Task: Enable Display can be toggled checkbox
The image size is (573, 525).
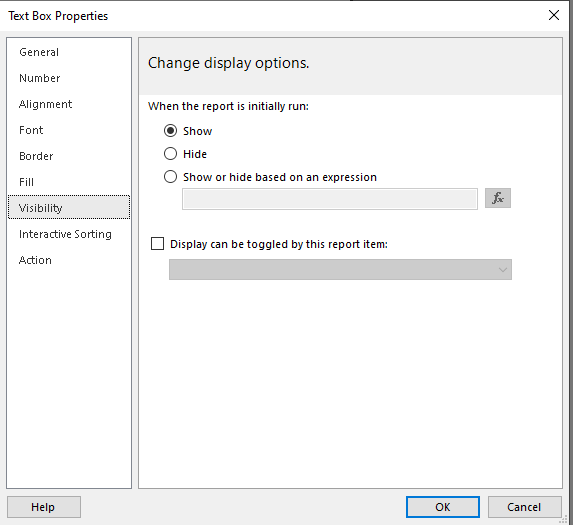Action: pos(158,244)
